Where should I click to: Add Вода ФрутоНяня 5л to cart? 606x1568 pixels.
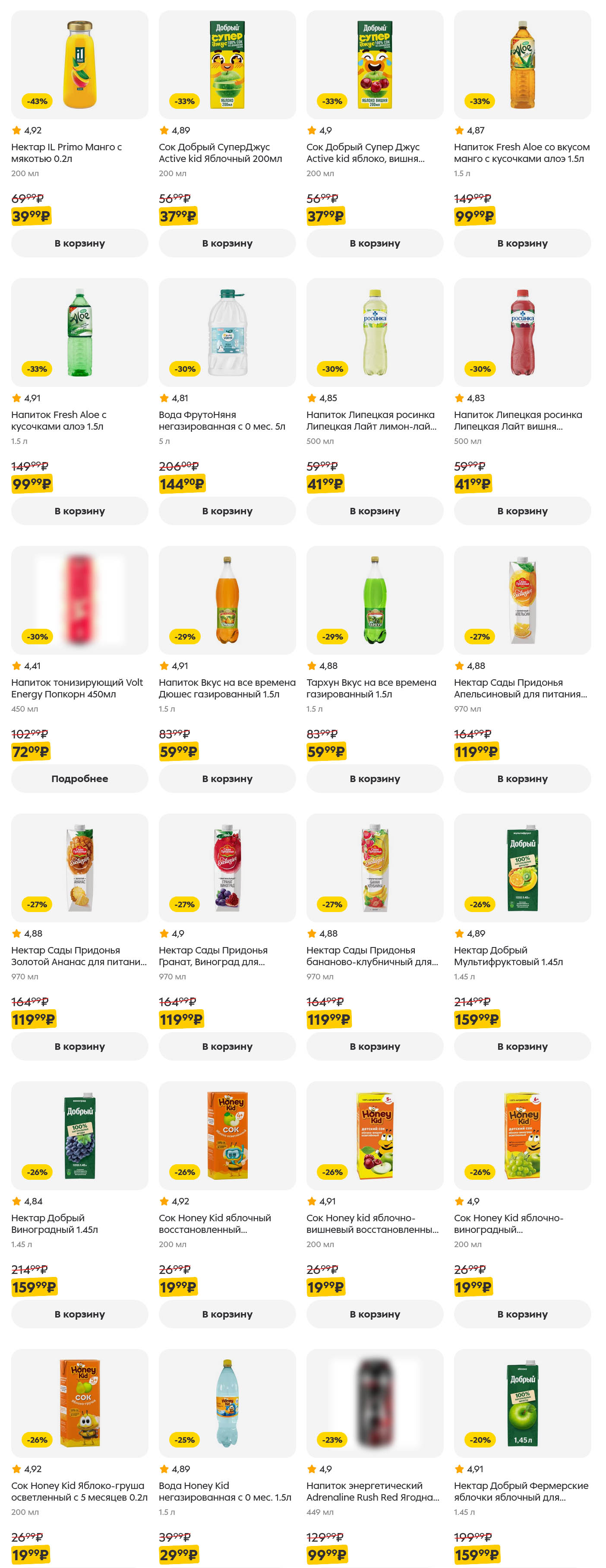pos(227,511)
